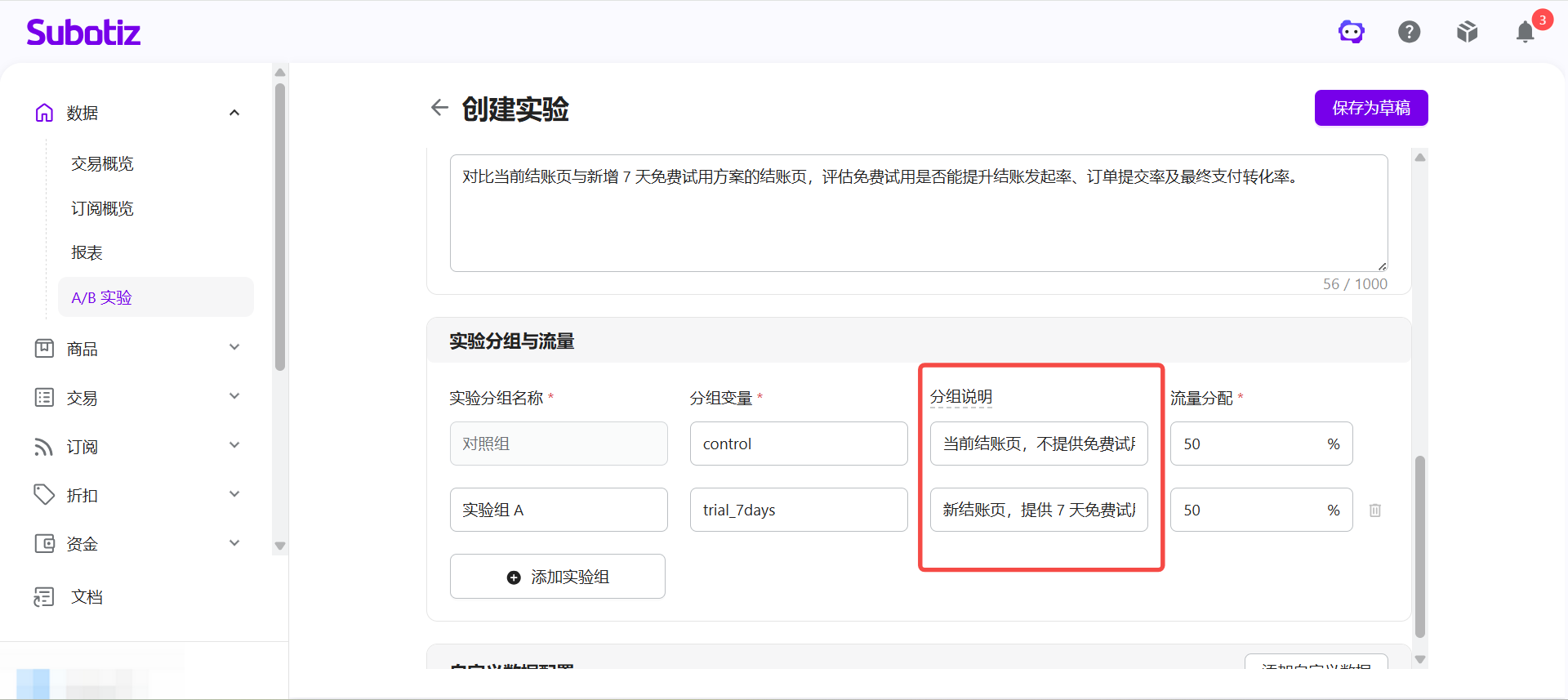This screenshot has height=700, width=1568.
Task: Open the AI assistant robot icon
Action: pos(1352,32)
